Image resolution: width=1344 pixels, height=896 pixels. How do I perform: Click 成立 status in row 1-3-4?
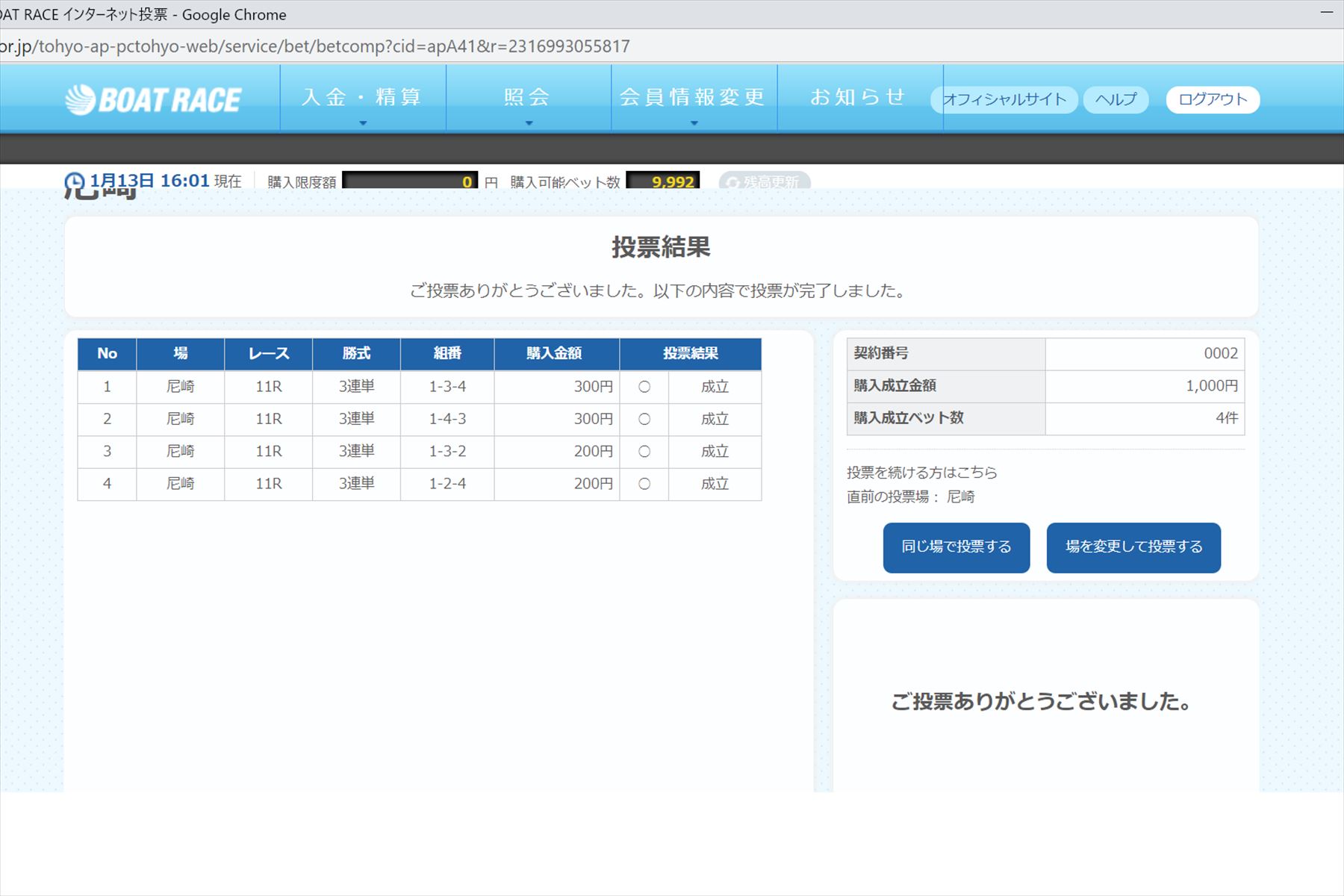click(715, 387)
